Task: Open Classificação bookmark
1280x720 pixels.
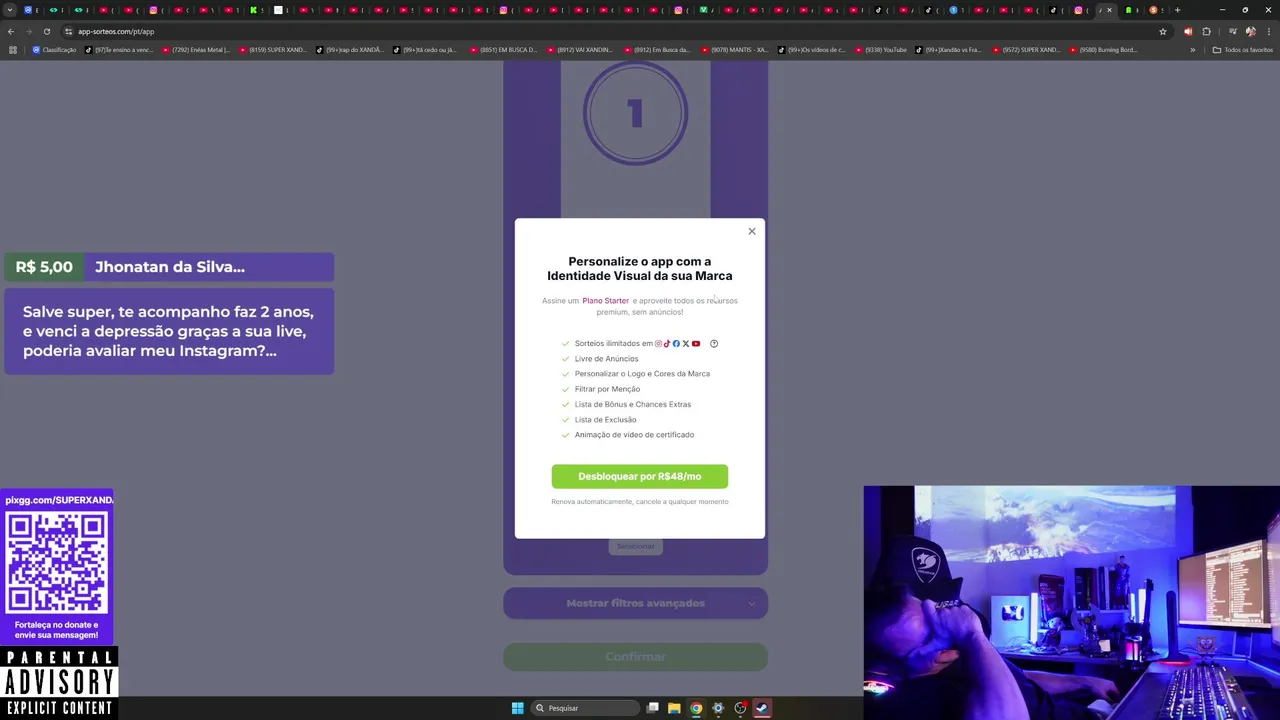Action: tap(54, 49)
